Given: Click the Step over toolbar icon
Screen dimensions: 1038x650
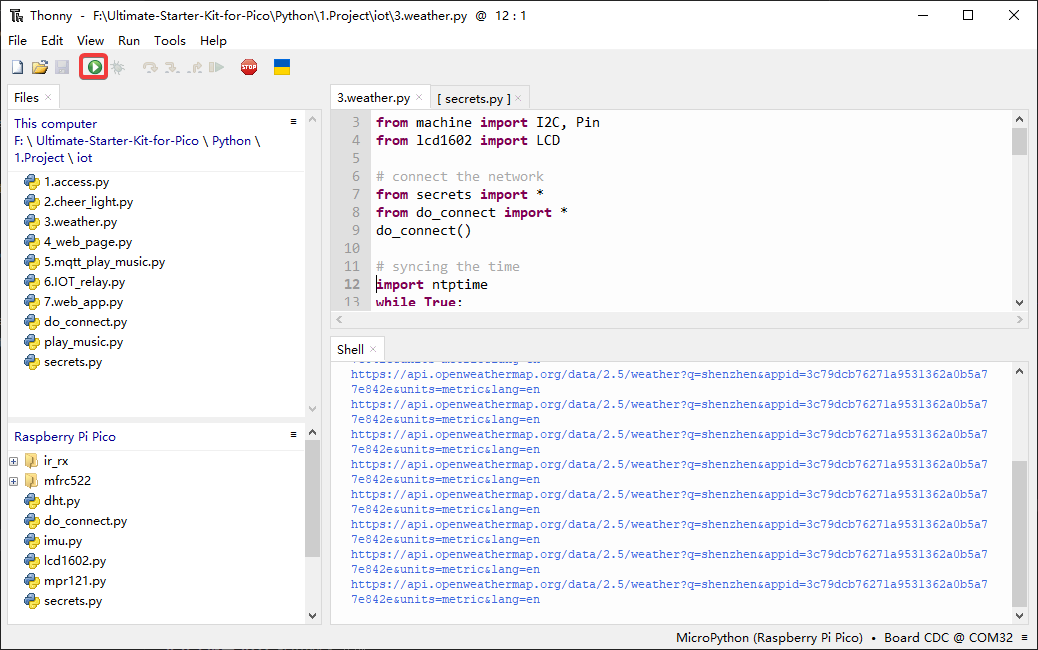Looking at the screenshot, I should [150, 67].
